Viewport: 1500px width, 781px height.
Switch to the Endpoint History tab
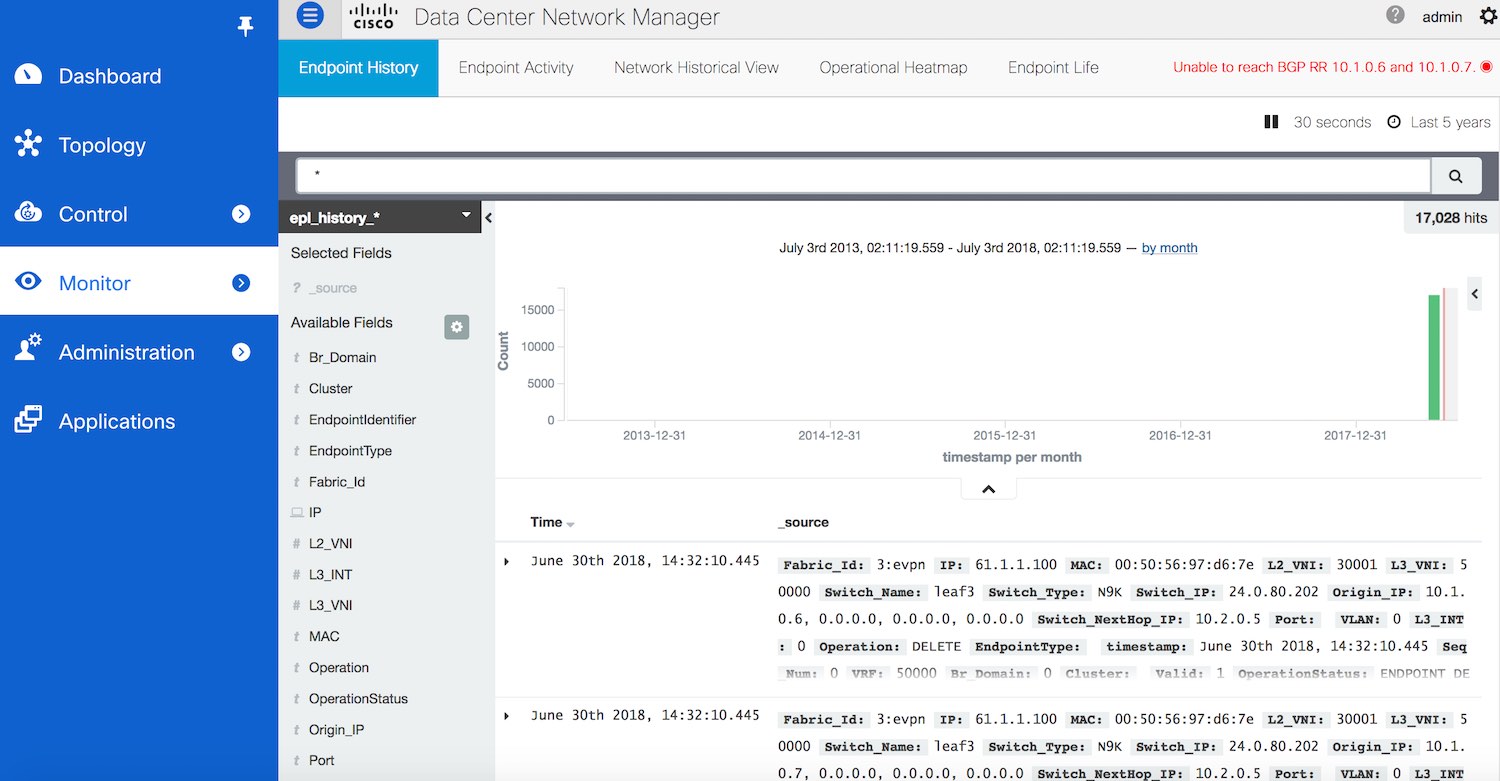point(358,68)
